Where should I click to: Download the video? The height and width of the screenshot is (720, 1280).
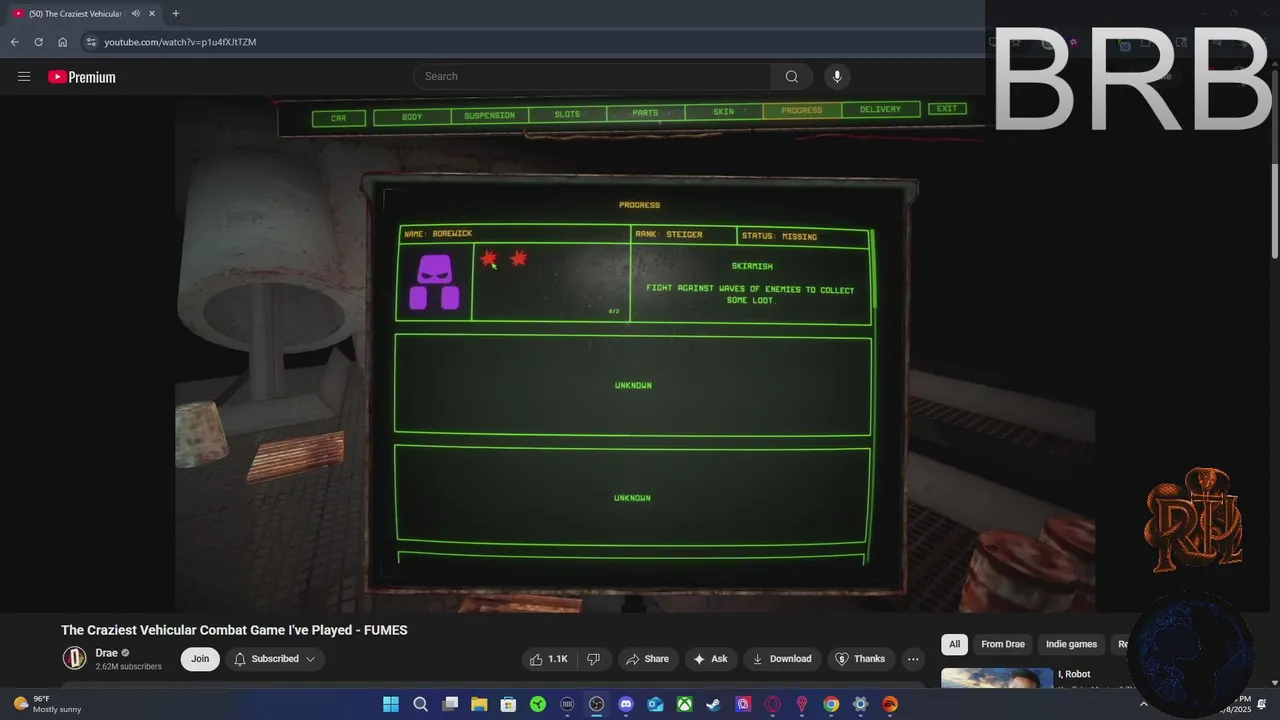coord(782,659)
